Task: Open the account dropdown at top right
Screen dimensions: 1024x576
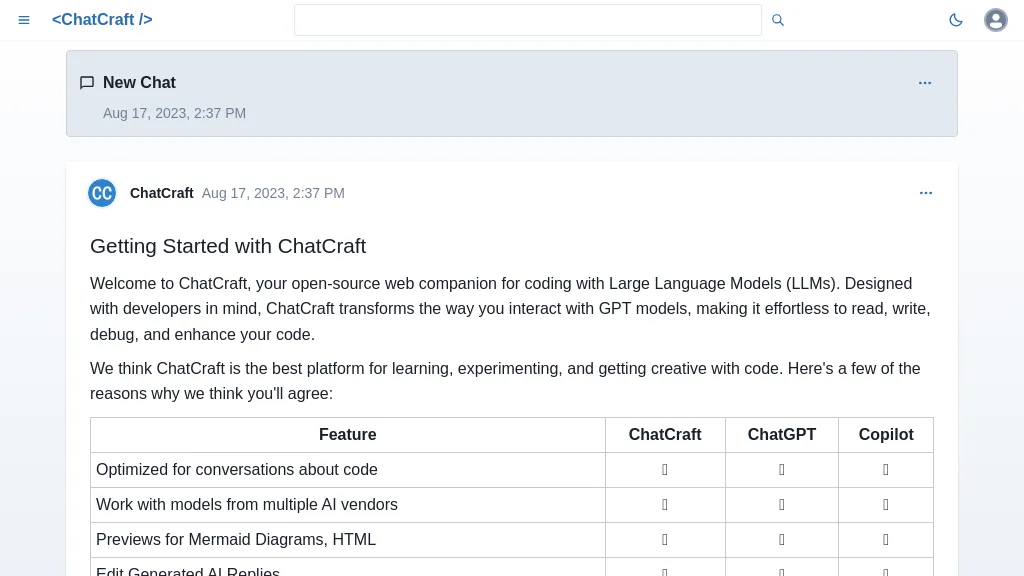Action: click(996, 20)
